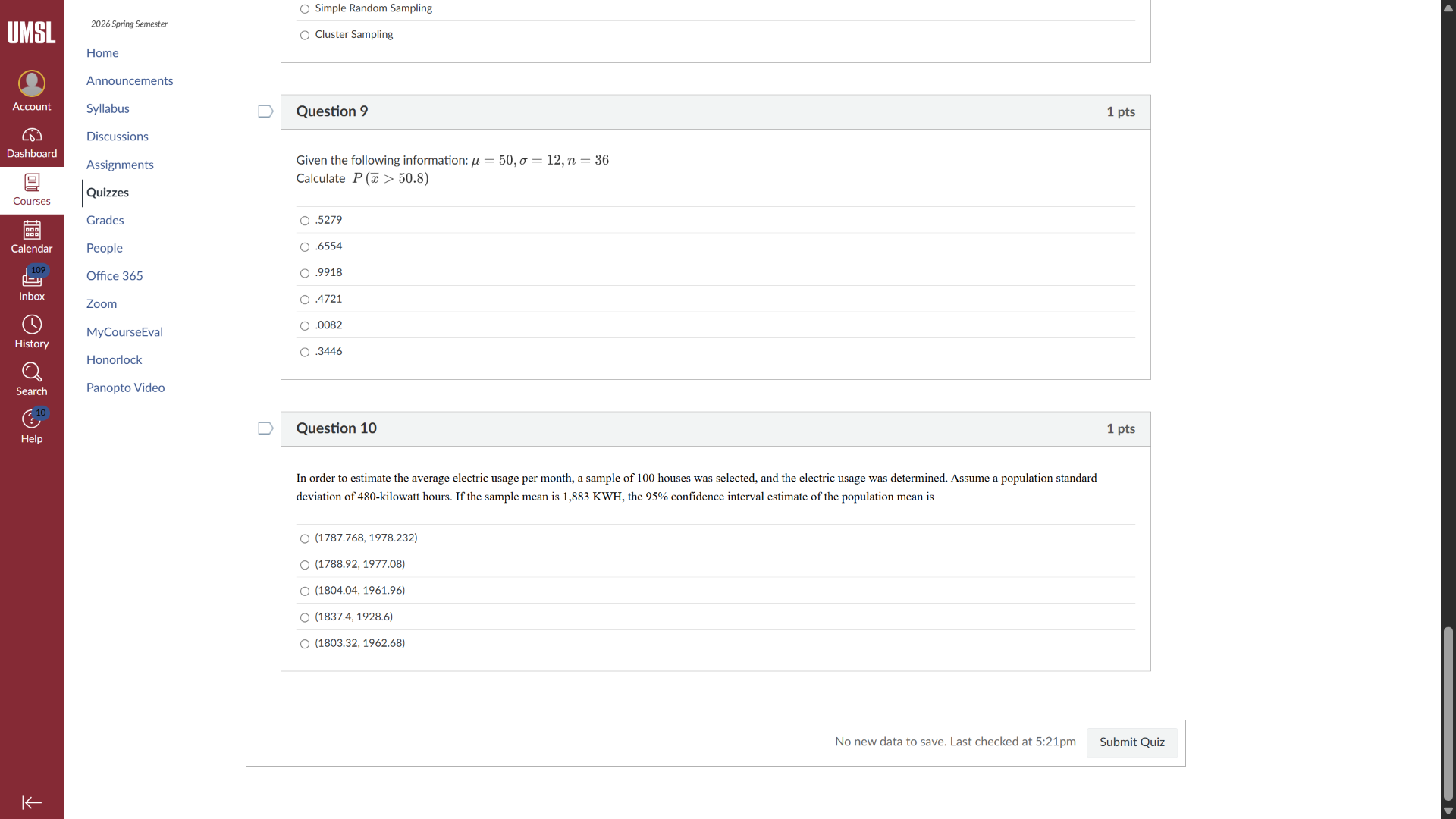
Task: Open the Calendar icon
Action: [32, 230]
